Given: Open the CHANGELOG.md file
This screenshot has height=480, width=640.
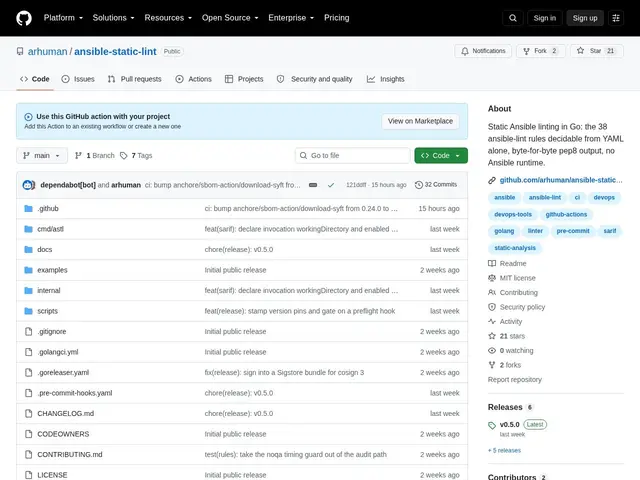Looking at the screenshot, I should (65, 413).
